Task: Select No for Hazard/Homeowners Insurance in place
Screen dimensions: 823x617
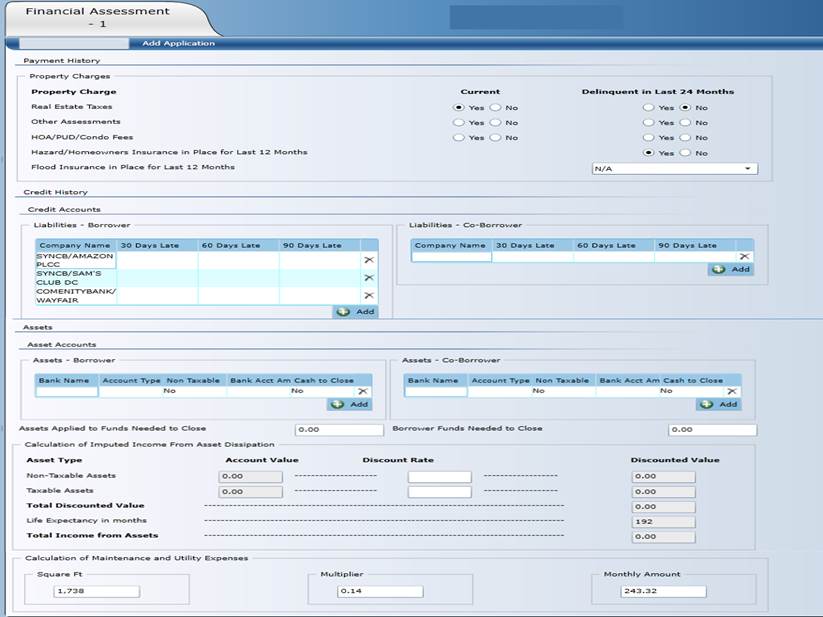Action: [685, 153]
